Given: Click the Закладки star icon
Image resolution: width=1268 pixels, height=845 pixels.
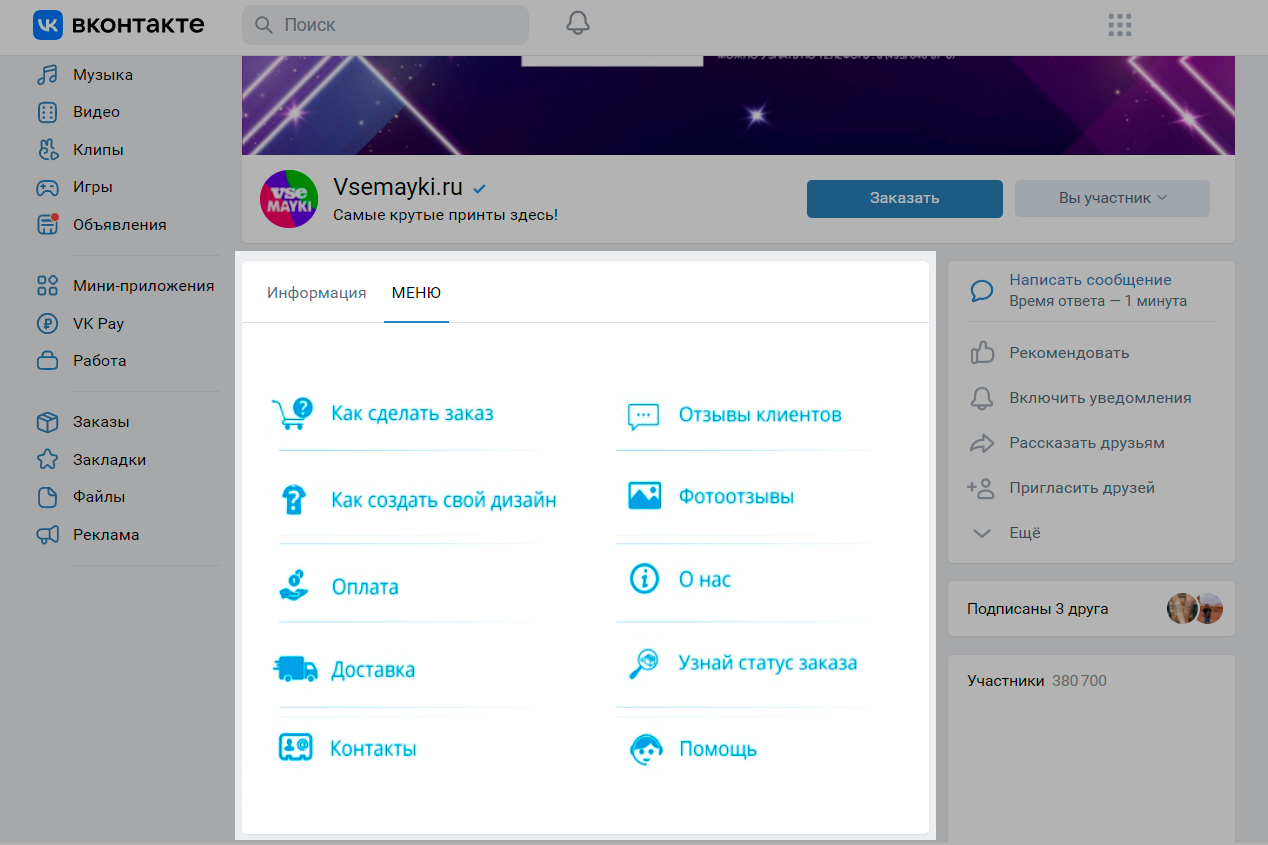Looking at the screenshot, I should [x=47, y=460].
